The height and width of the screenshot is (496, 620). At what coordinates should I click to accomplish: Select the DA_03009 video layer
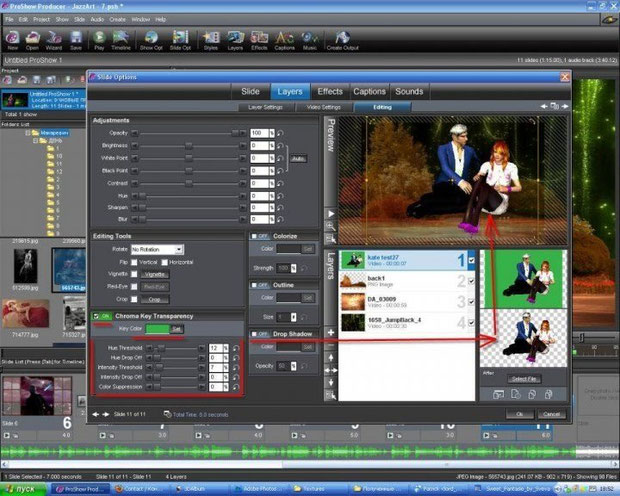click(407, 302)
